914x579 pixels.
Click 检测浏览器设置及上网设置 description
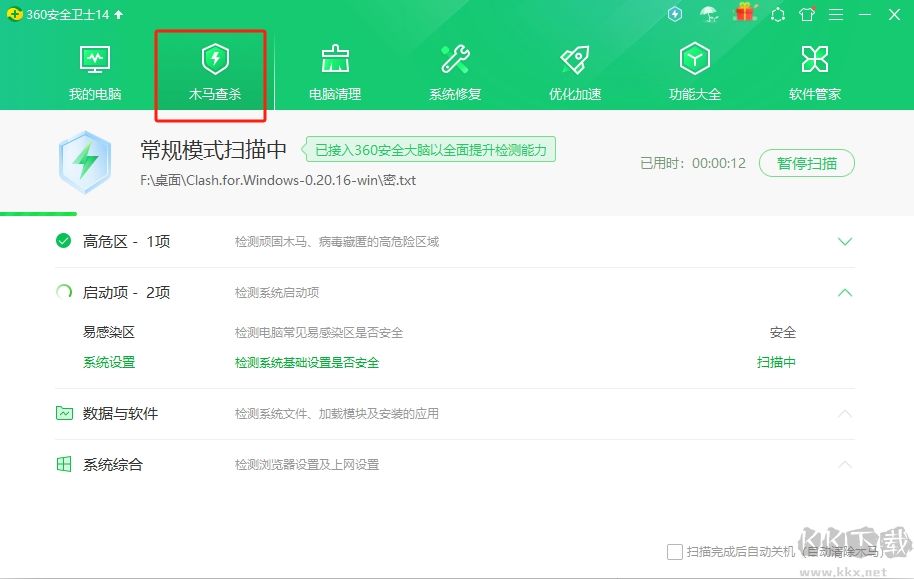pos(307,465)
